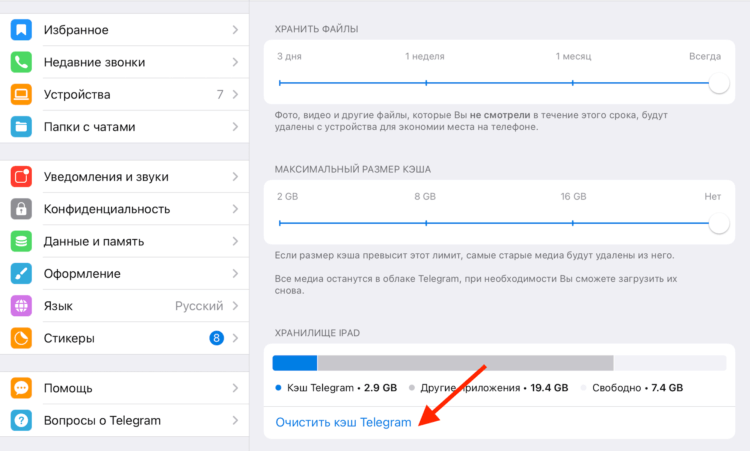The image size is (750, 451).
Task: Click the green phone icon for Недавние звонки
Action: tap(21, 62)
